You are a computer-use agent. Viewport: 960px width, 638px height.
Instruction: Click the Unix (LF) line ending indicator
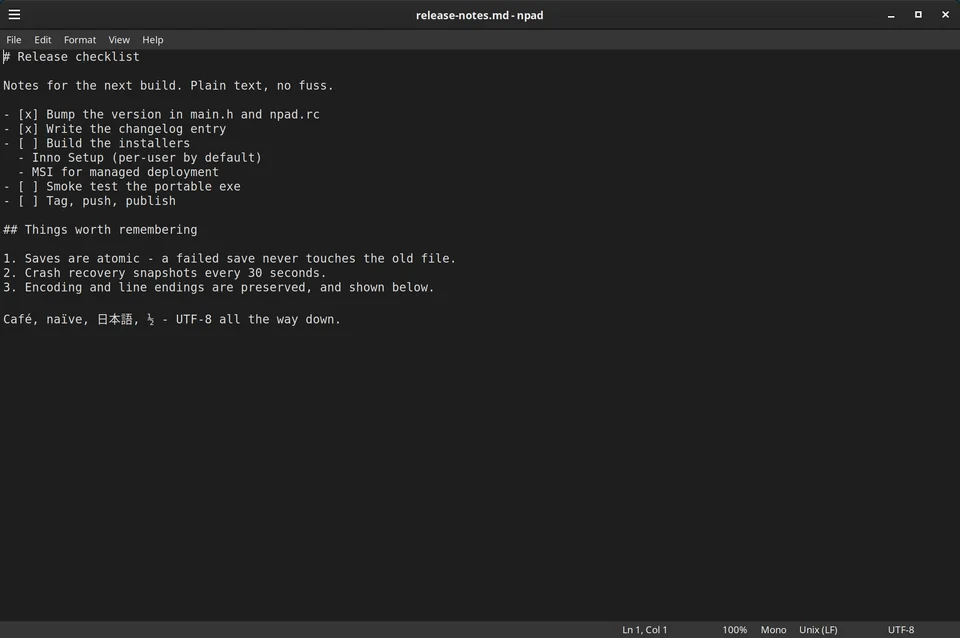pyautogui.click(x=818, y=629)
